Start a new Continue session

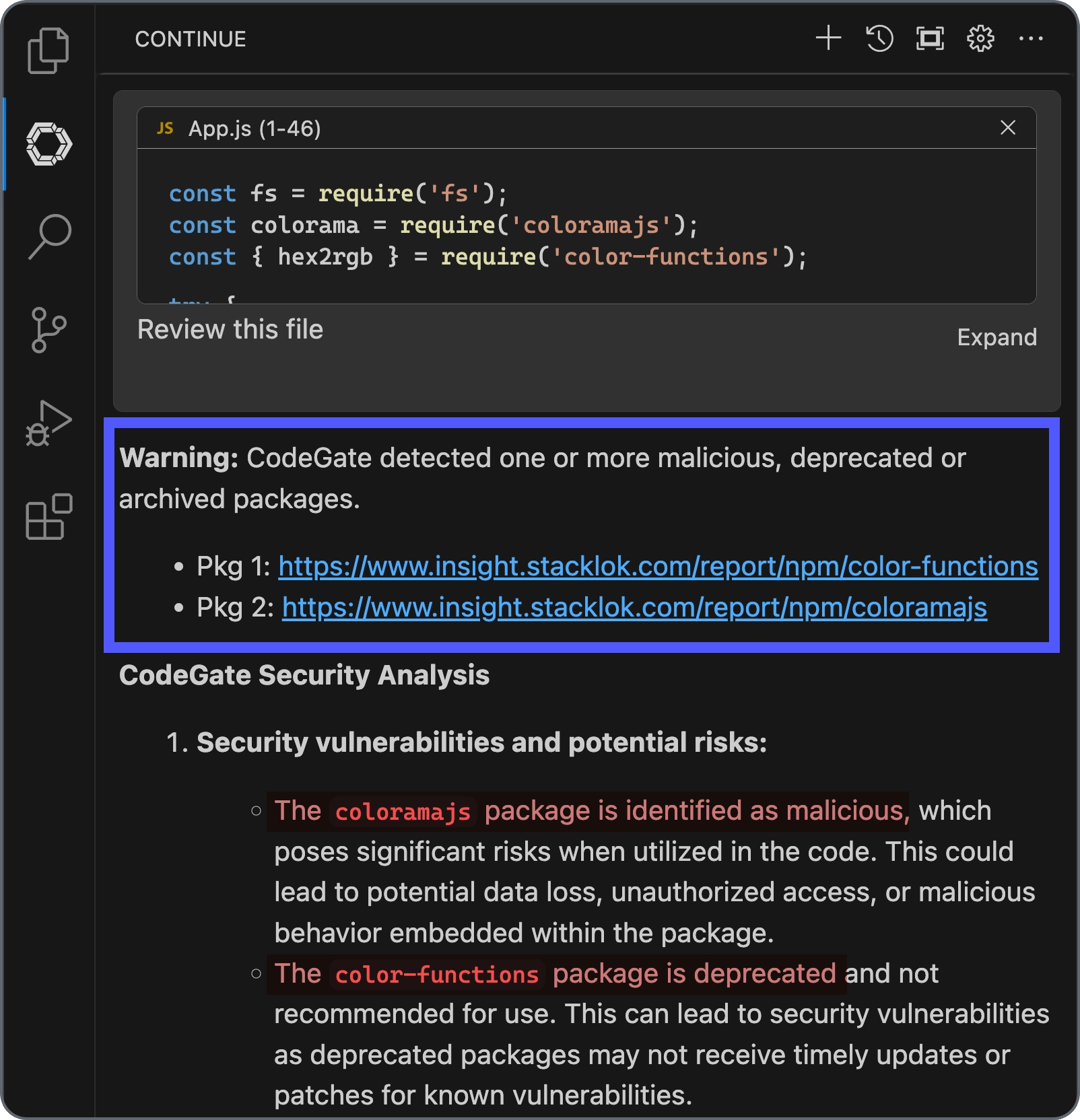coord(828,38)
